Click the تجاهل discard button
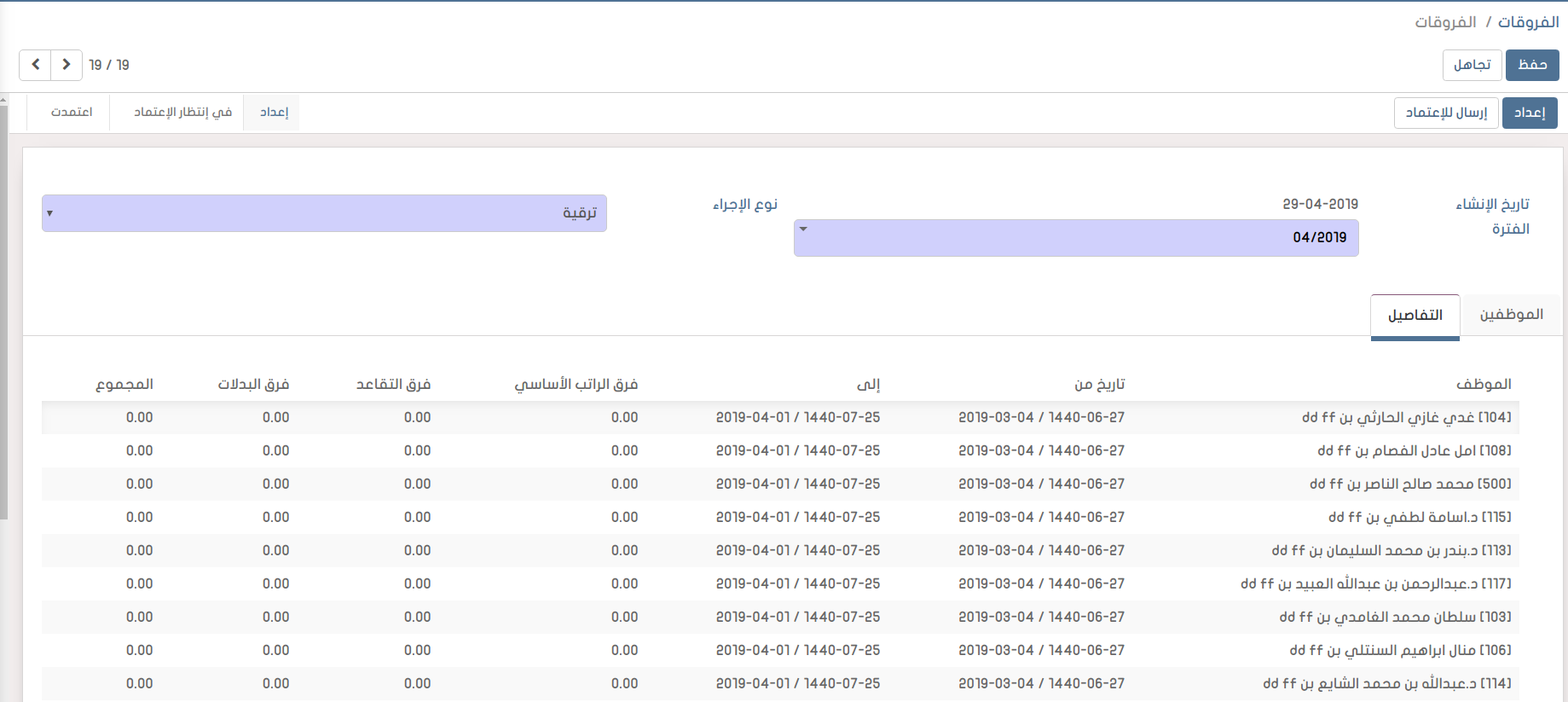Image resolution: width=1568 pixels, height=702 pixels. 1472,65
